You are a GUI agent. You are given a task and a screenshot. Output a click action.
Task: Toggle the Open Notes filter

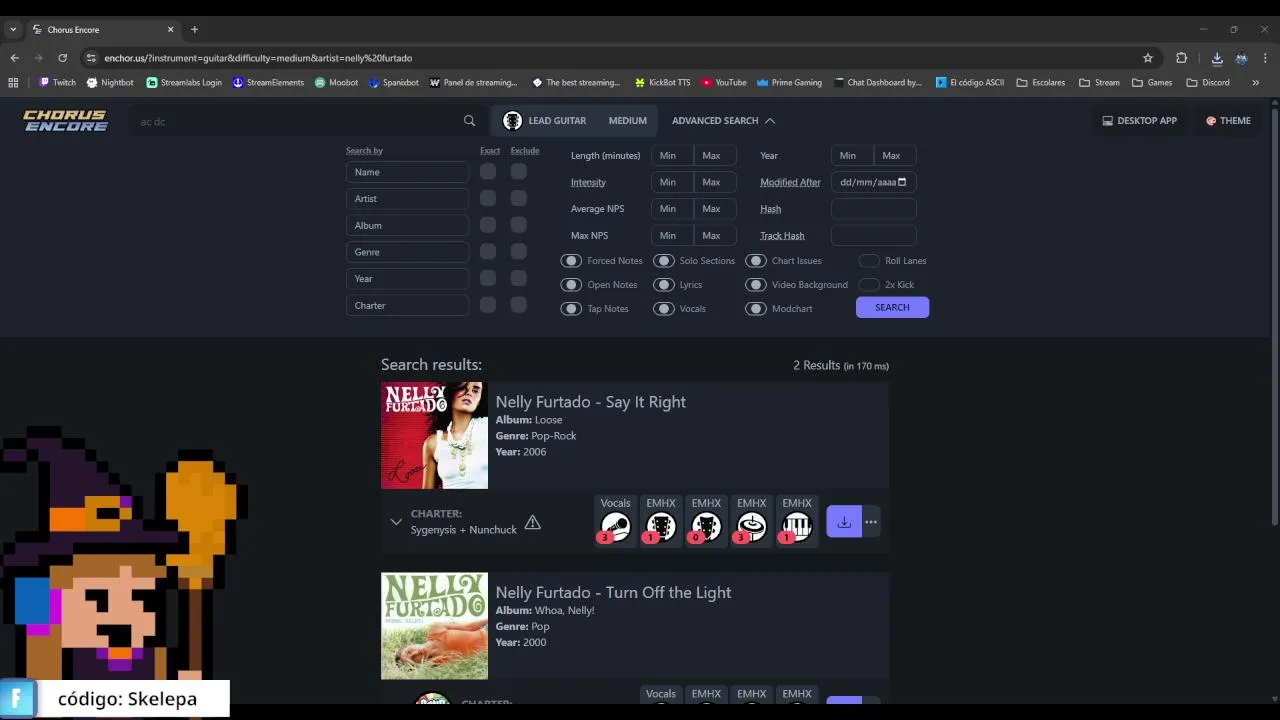pyautogui.click(x=571, y=285)
